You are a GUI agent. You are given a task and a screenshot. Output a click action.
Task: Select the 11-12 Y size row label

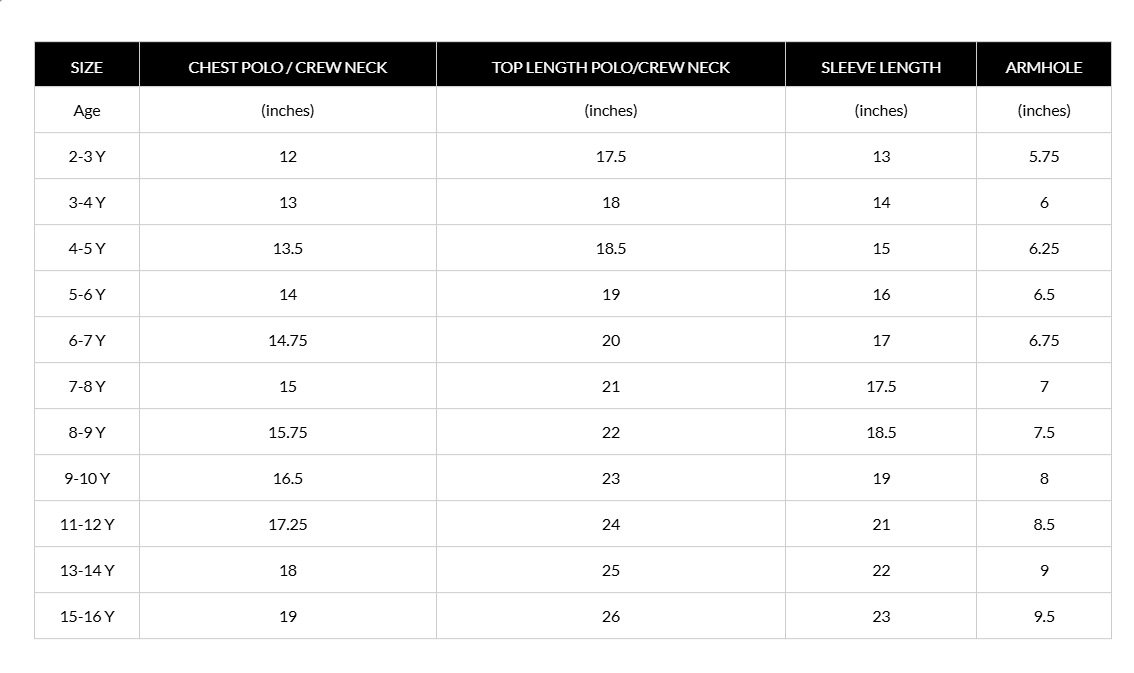87,525
